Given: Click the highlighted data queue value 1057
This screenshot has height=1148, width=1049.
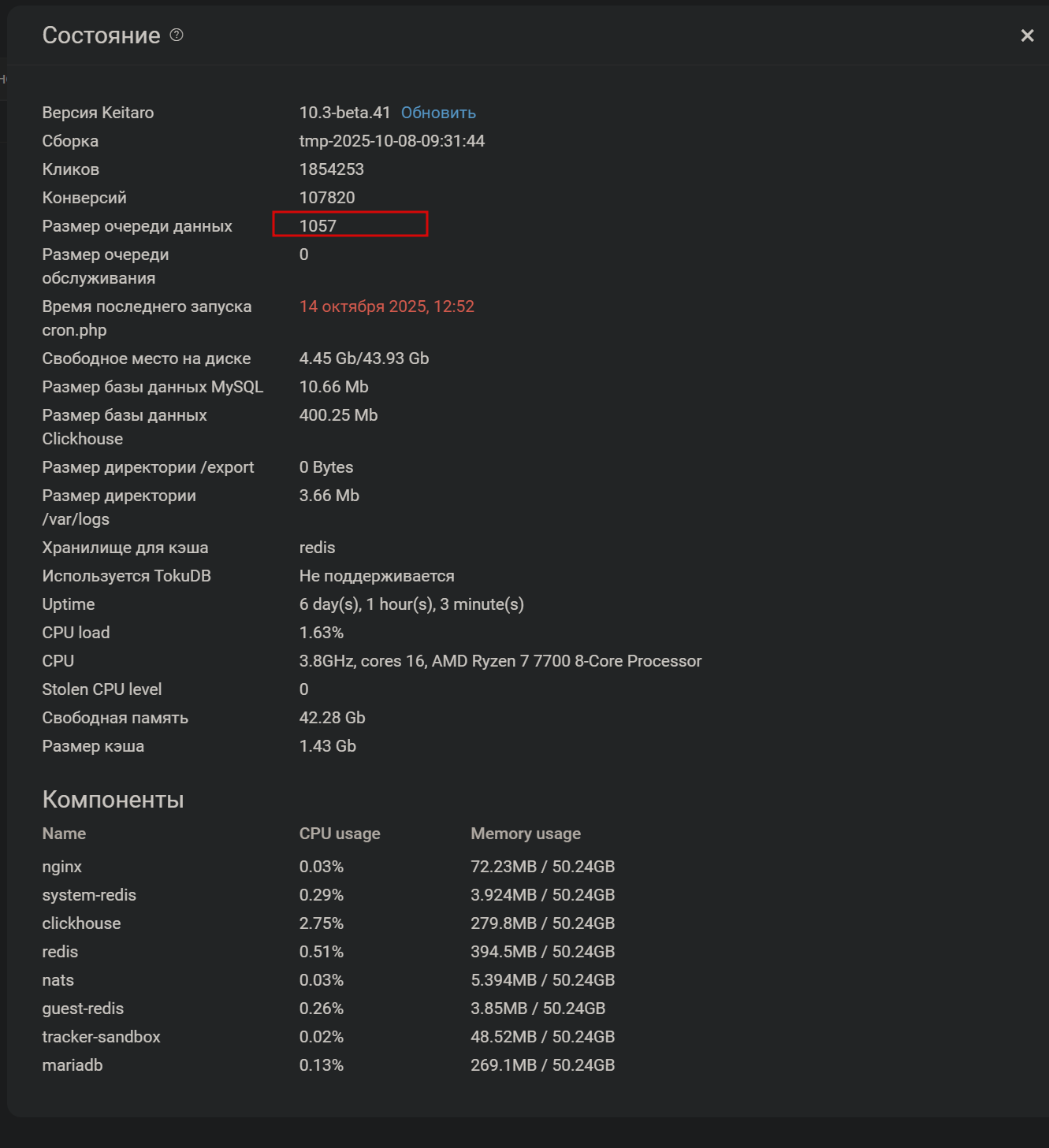Looking at the screenshot, I should coord(318,226).
